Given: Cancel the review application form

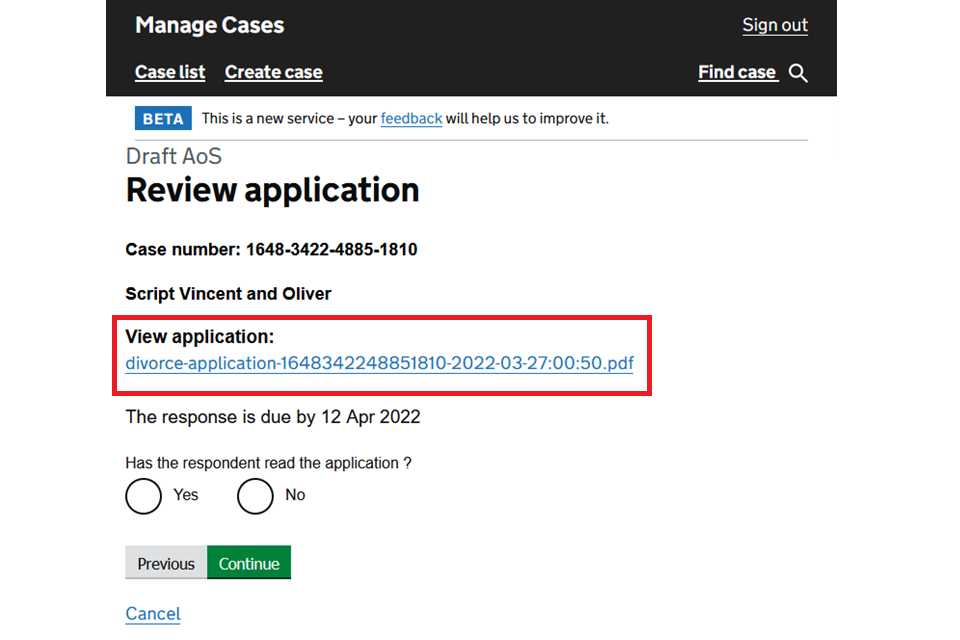Looking at the screenshot, I should coord(153,614).
